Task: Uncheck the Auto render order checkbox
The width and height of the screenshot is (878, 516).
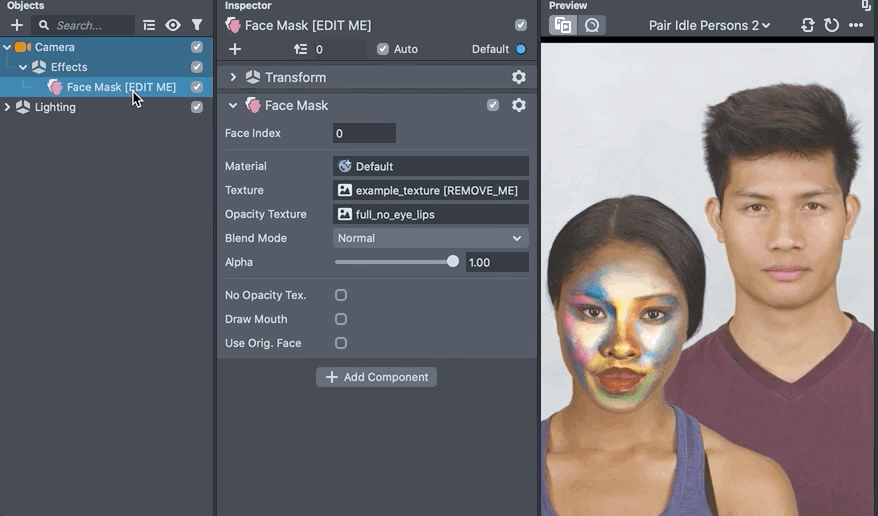Action: coord(383,49)
